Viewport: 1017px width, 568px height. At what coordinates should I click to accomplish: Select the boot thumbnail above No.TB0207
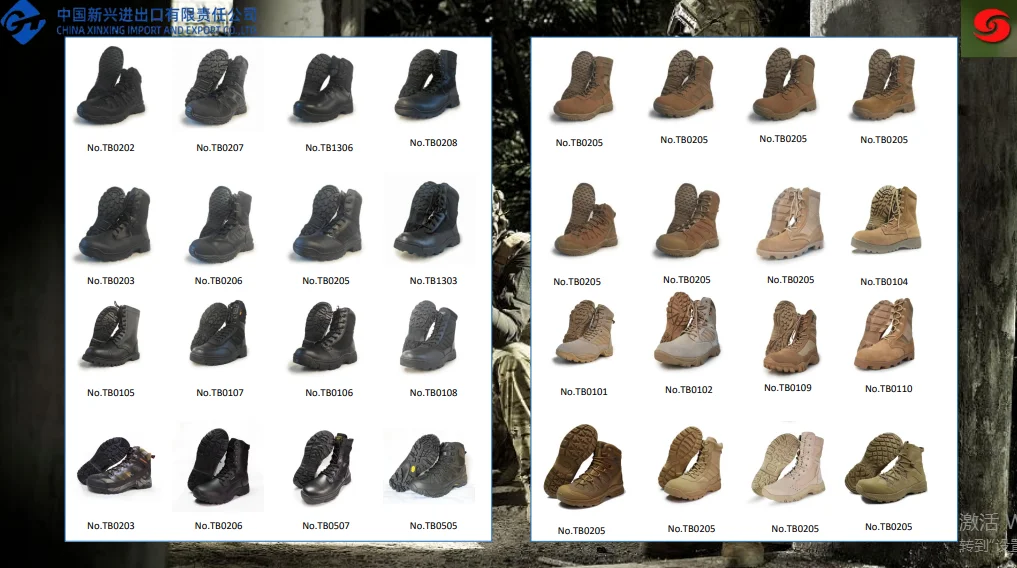coord(219,88)
